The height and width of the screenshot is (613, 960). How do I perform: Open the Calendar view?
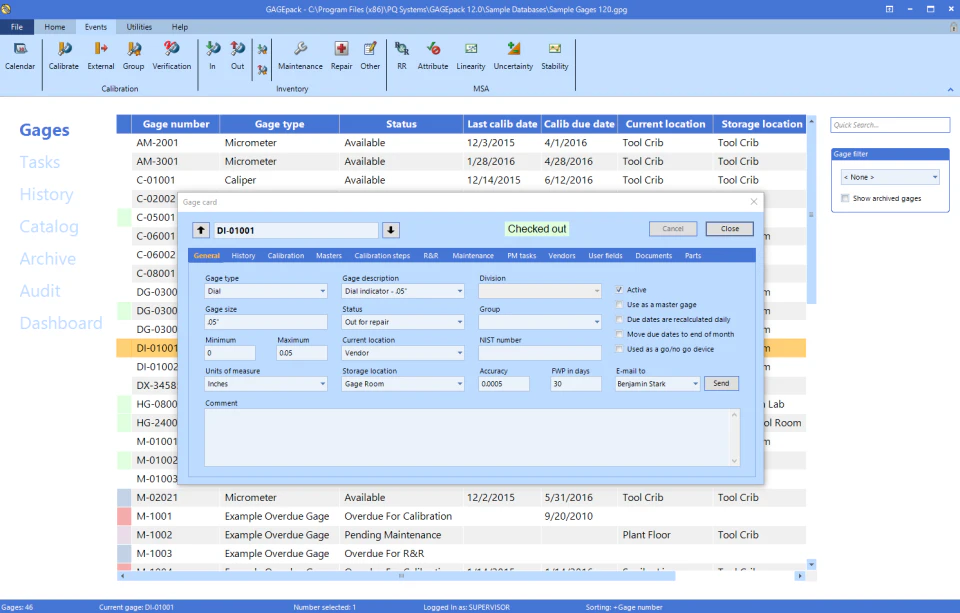click(20, 57)
